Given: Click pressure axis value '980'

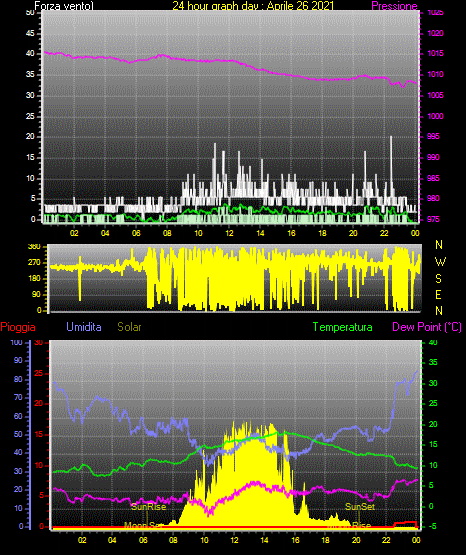Looking at the screenshot, I should click(x=433, y=198).
